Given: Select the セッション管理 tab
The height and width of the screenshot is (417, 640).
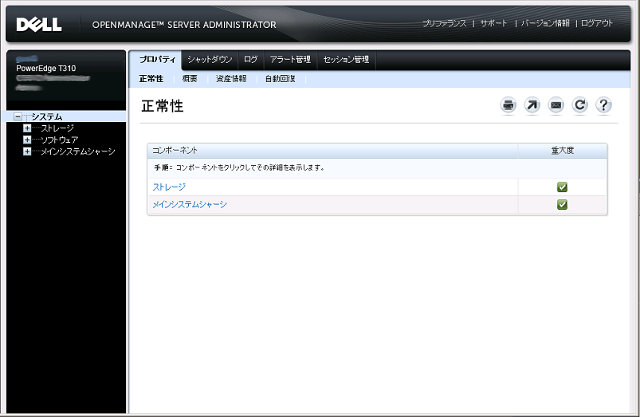Looking at the screenshot, I should click(346, 60).
